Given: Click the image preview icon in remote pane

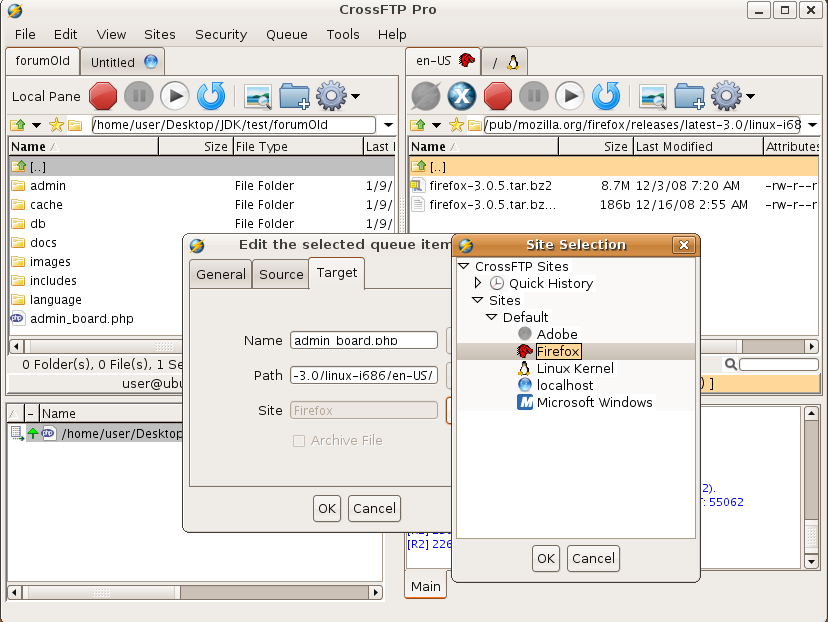Looking at the screenshot, I should point(653,97).
